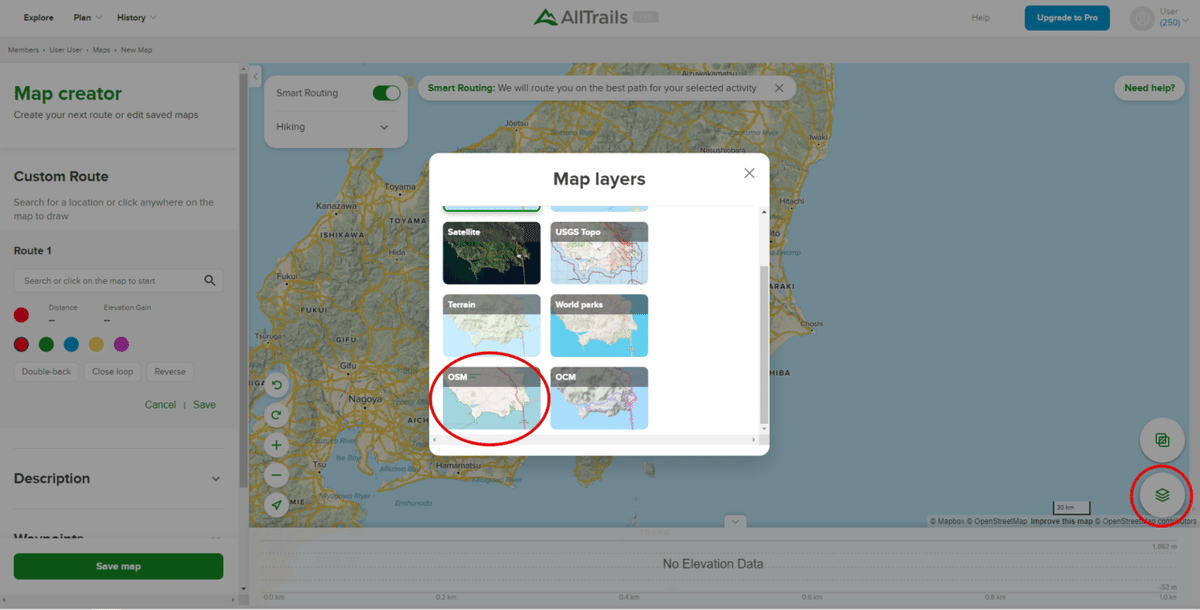
Task: Open the Plan dropdown menu
Action: pos(86,18)
